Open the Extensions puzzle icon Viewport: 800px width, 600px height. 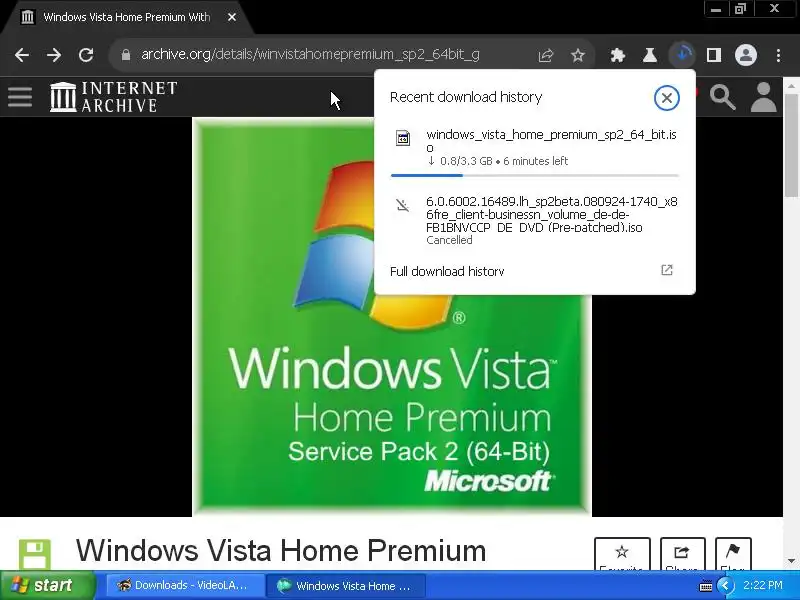pyautogui.click(x=618, y=55)
